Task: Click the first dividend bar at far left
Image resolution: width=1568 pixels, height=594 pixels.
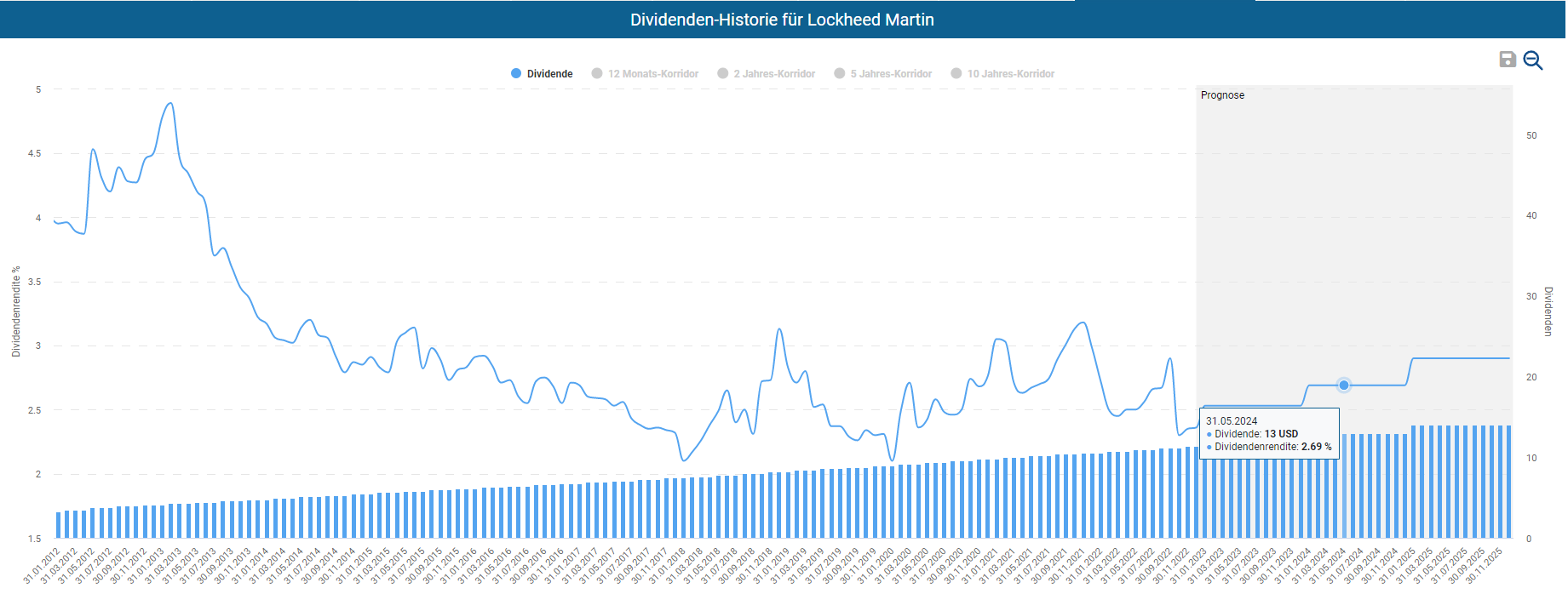Action: pos(58,525)
